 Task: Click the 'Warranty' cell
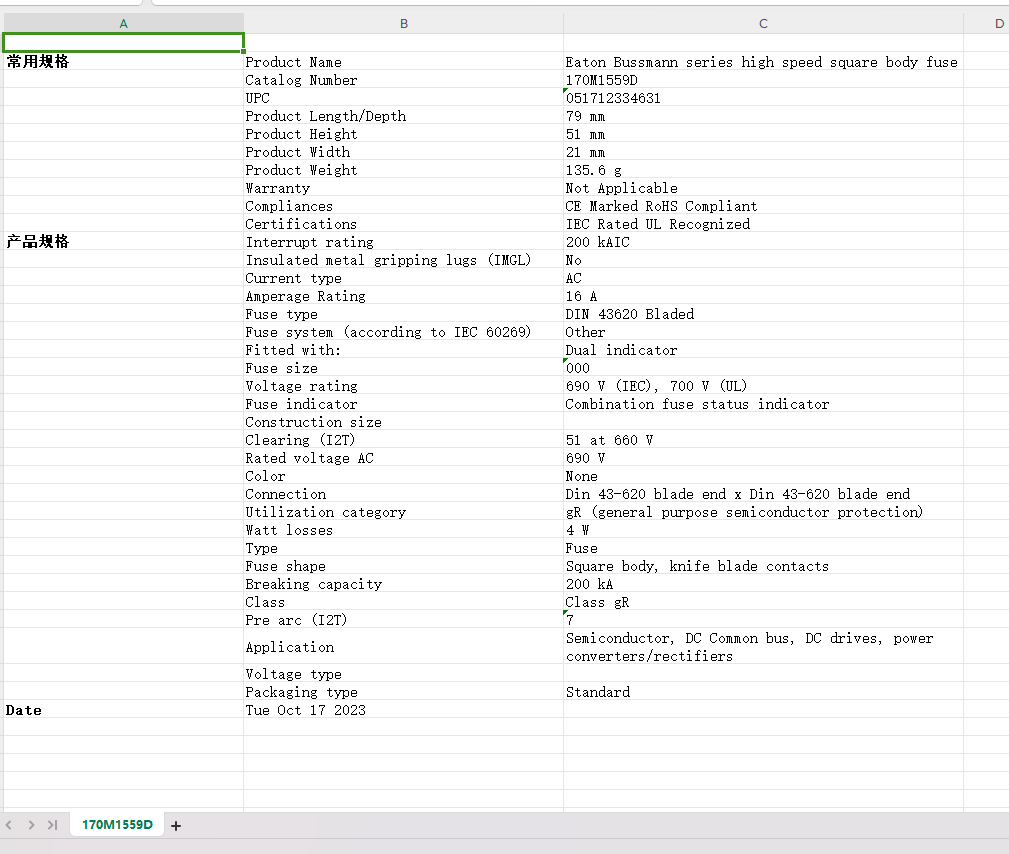pos(403,188)
